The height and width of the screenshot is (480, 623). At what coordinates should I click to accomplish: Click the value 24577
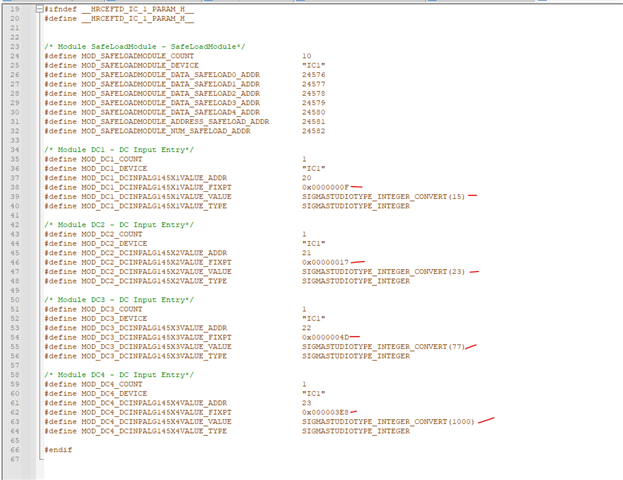313,84
